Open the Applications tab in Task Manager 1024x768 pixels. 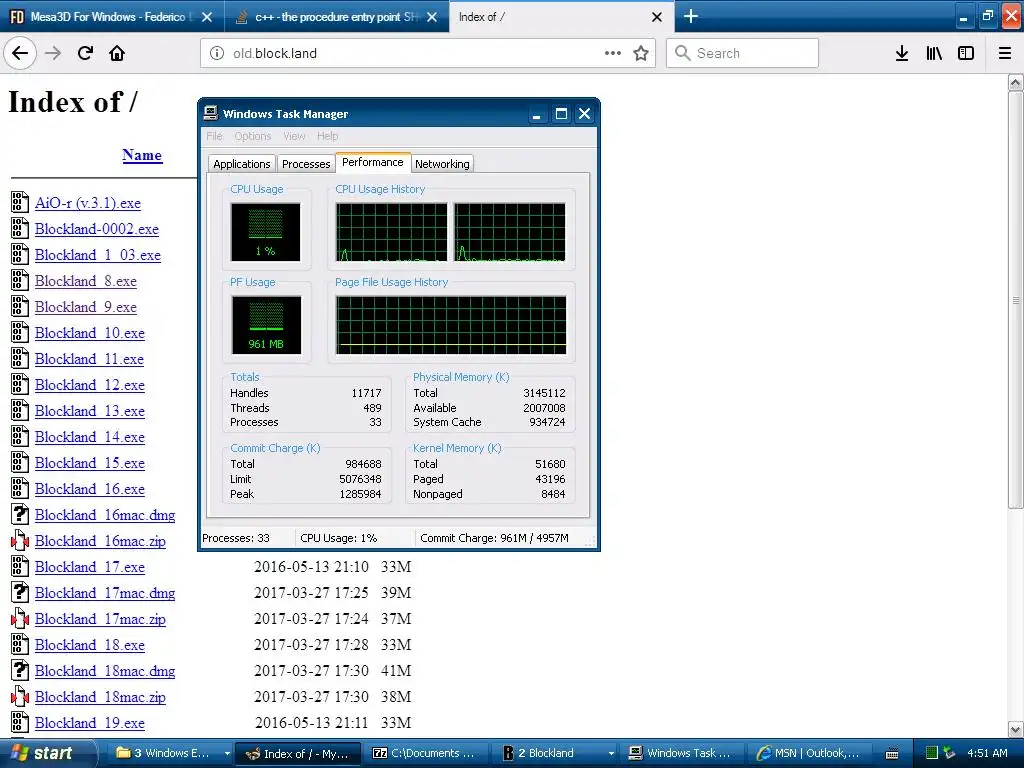(242, 164)
